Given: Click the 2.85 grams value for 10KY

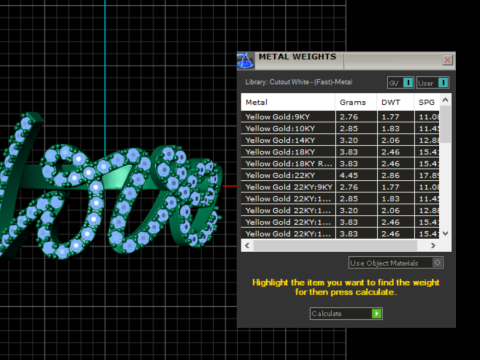Looking at the screenshot, I should point(349,129).
